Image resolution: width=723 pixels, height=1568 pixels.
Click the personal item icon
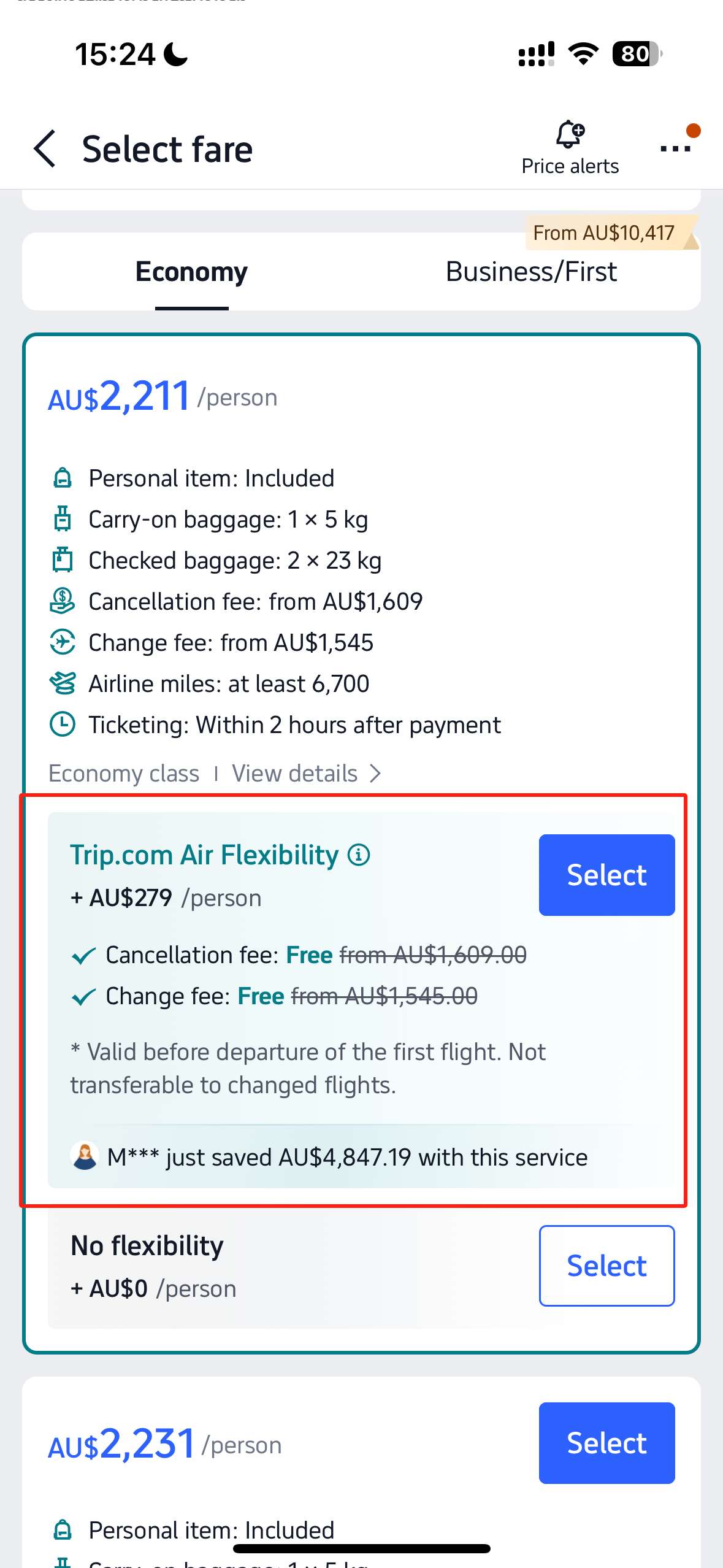click(x=62, y=477)
